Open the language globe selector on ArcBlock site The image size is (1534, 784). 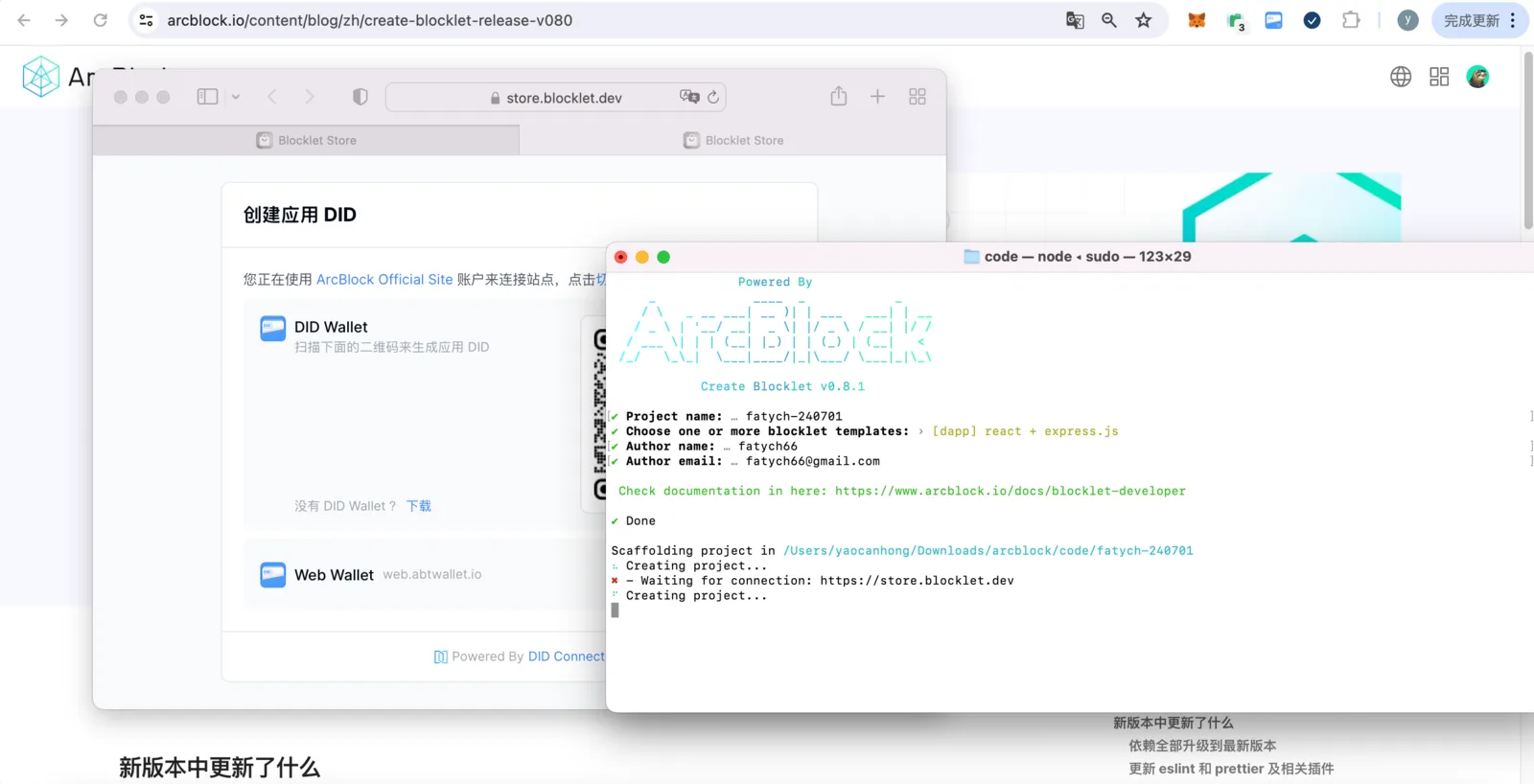click(1401, 77)
